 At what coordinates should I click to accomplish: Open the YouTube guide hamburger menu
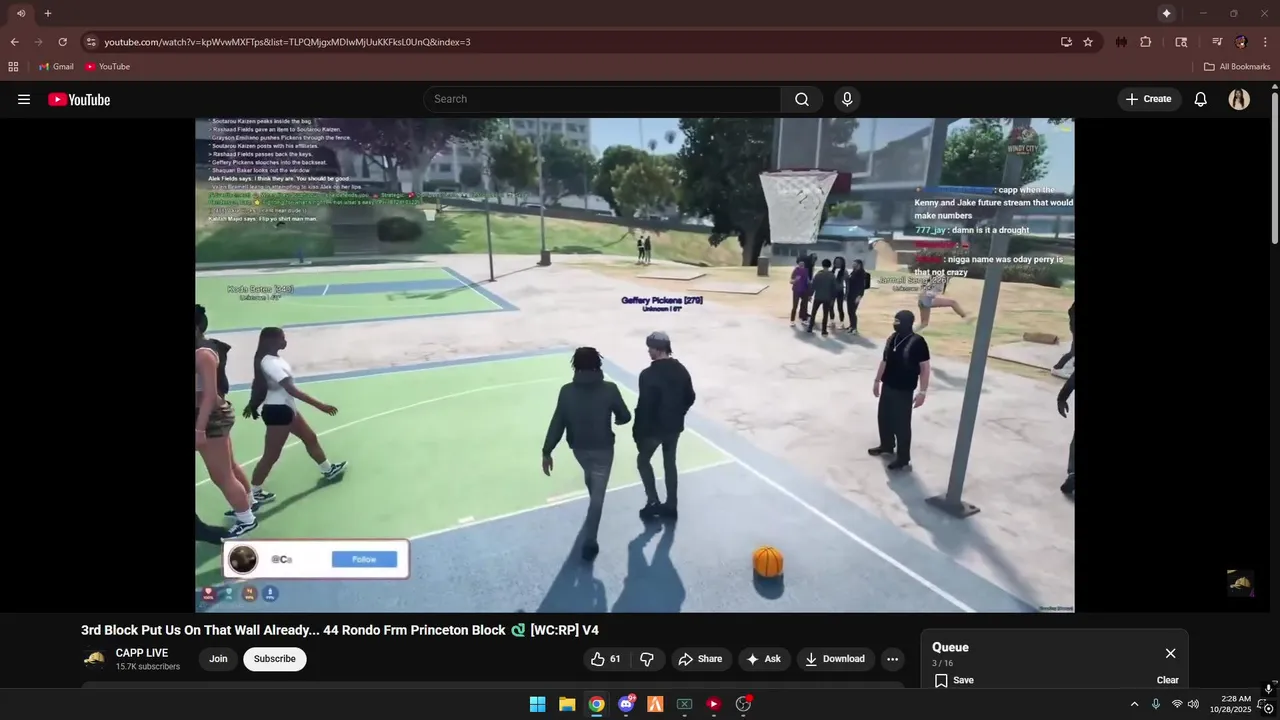24,99
